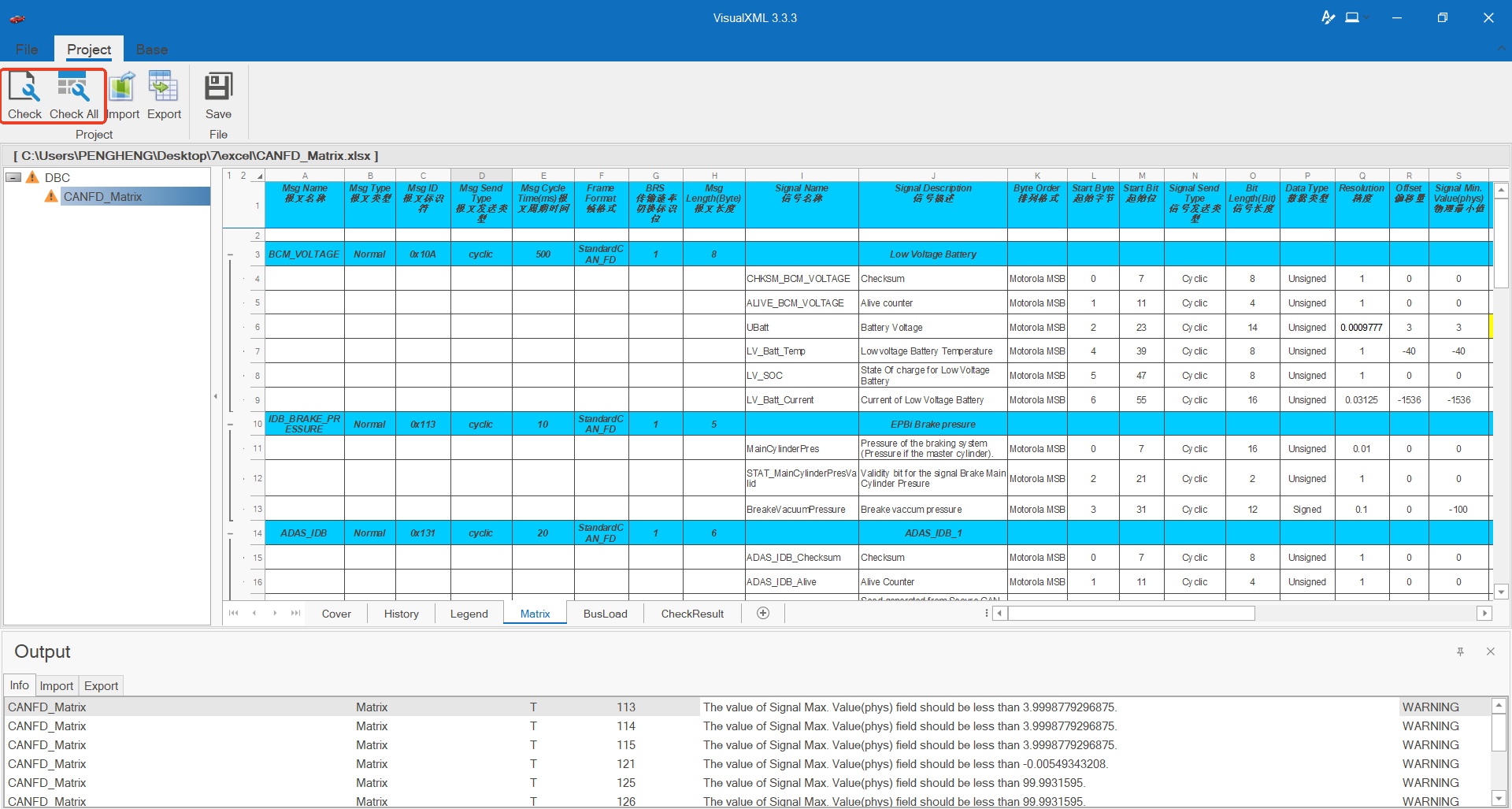Close the Output panel
The image size is (1512, 809).
(1490, 651)
